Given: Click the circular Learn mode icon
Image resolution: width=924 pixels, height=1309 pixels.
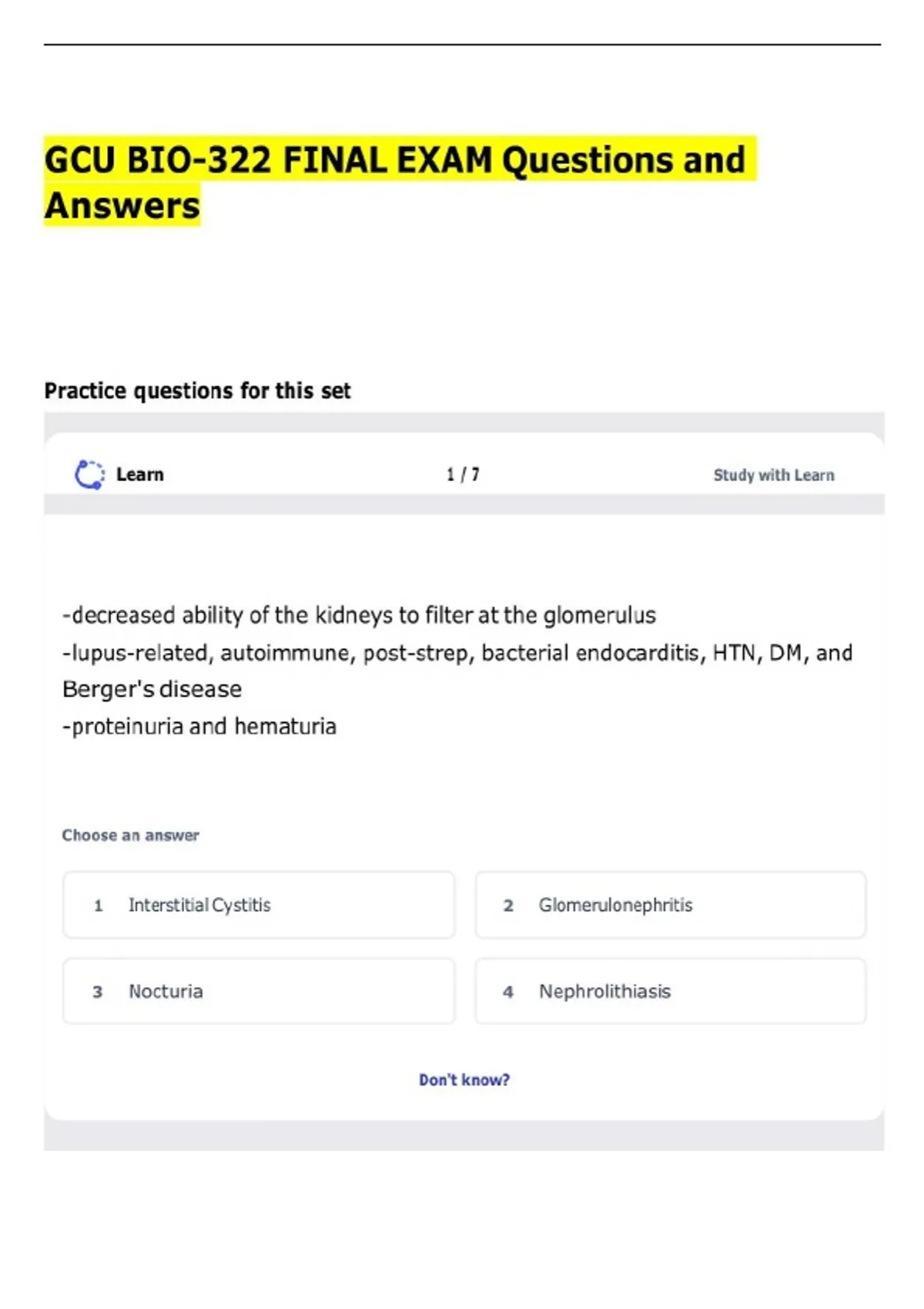Looking at the screenshot, I should pos(89,474).
